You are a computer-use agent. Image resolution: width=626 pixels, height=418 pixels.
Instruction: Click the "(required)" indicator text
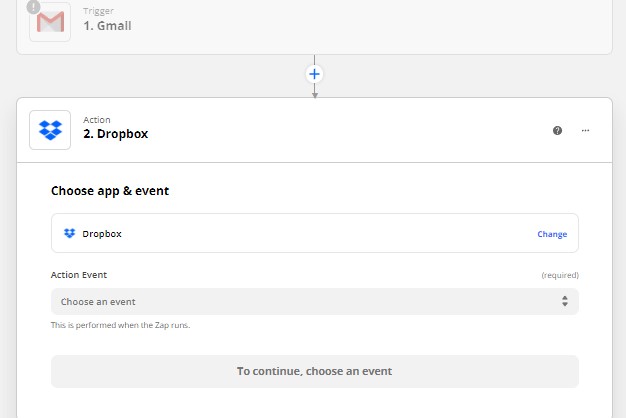click(x=560, y=274)
